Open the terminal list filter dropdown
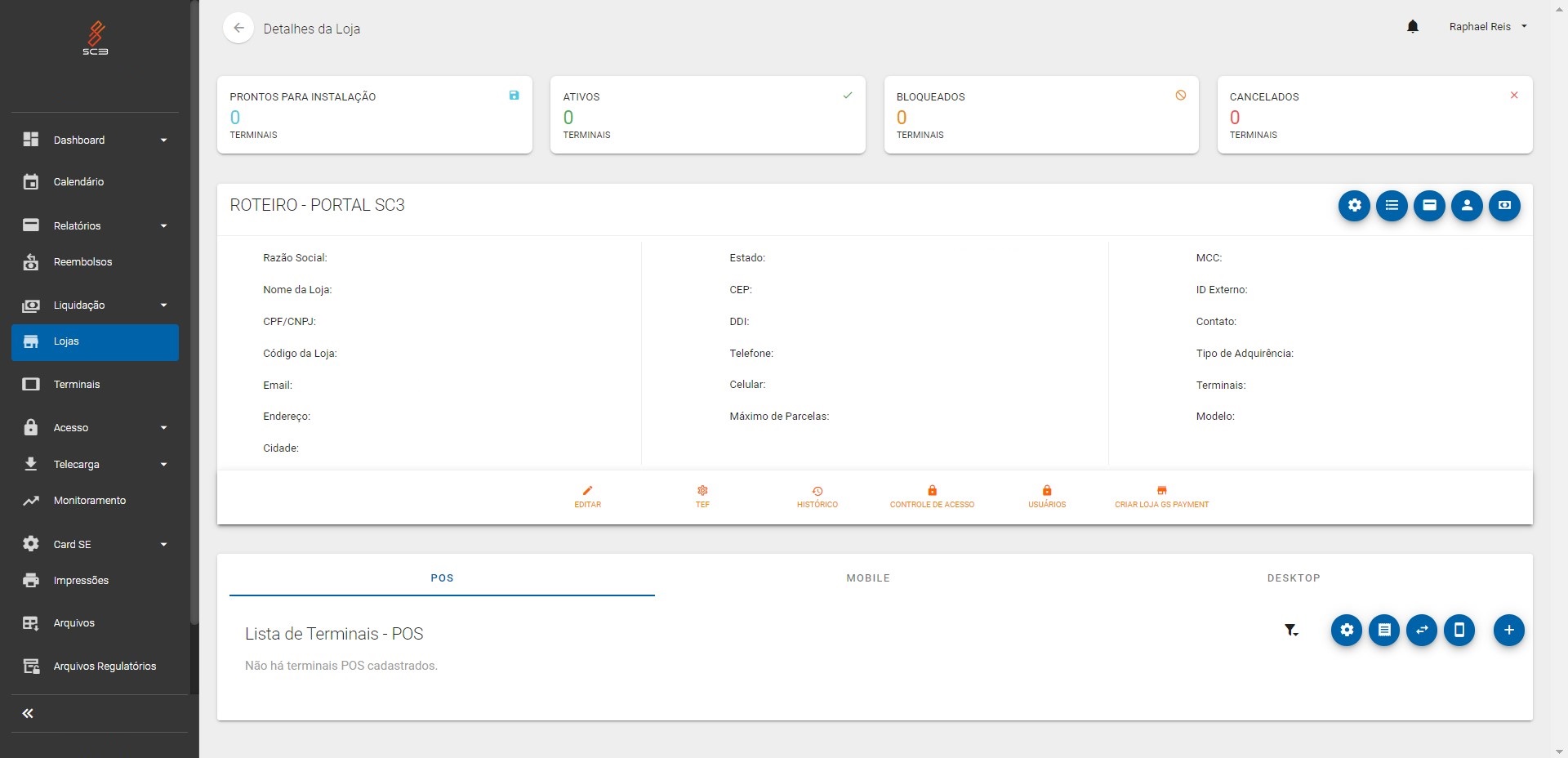This screenshot has height=758, width=1568. click(x=1291, y=630)
